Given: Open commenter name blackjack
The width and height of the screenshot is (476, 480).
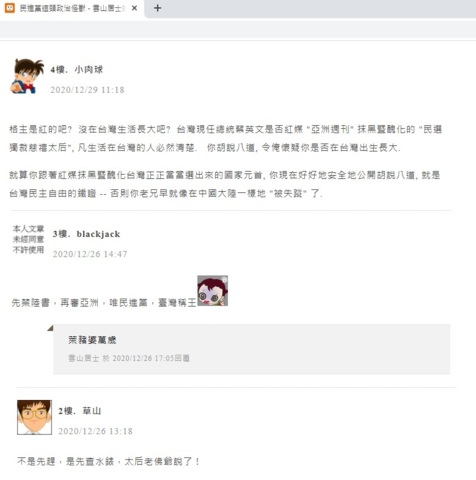Looking at the screenshot, I should [98, 234].
